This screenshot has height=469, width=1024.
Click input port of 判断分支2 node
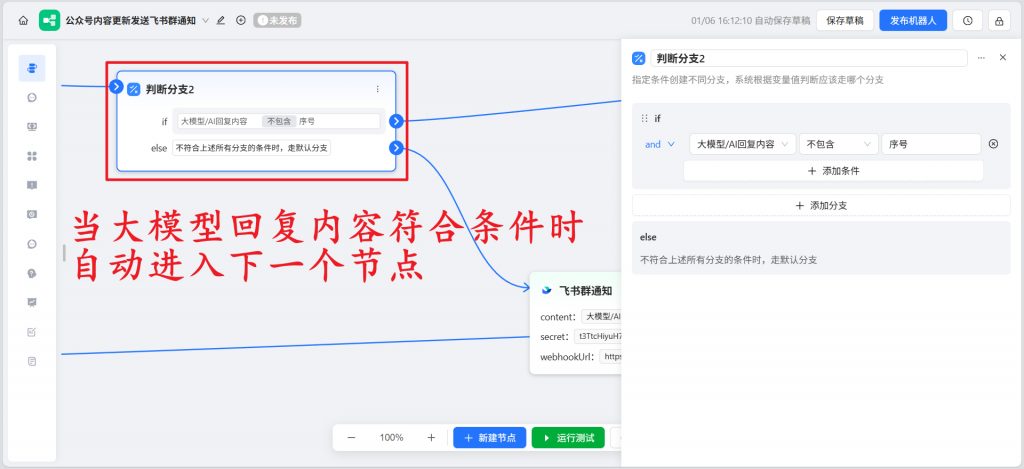click(x=116, y=86)
